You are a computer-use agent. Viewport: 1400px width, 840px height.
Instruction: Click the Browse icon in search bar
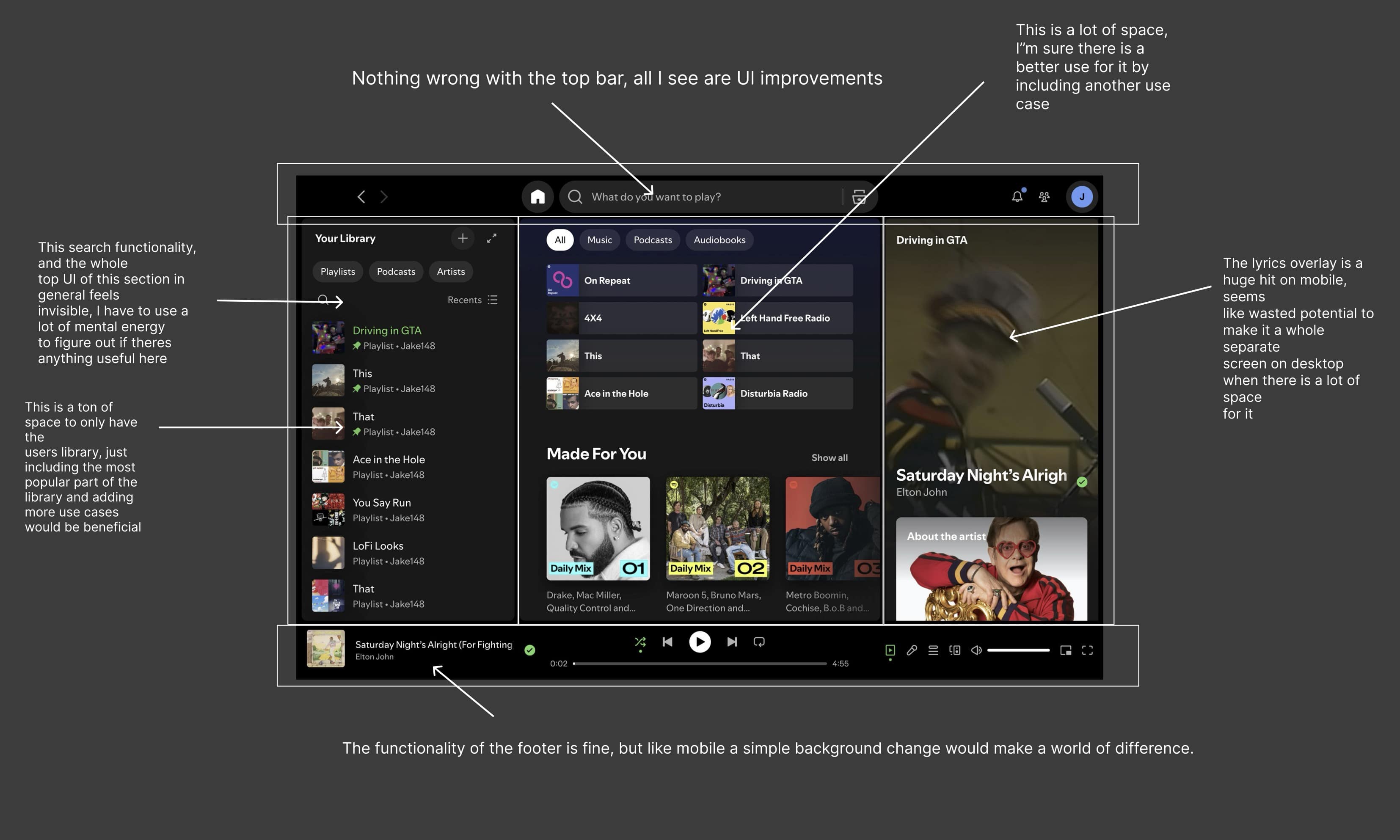point(859,196)
